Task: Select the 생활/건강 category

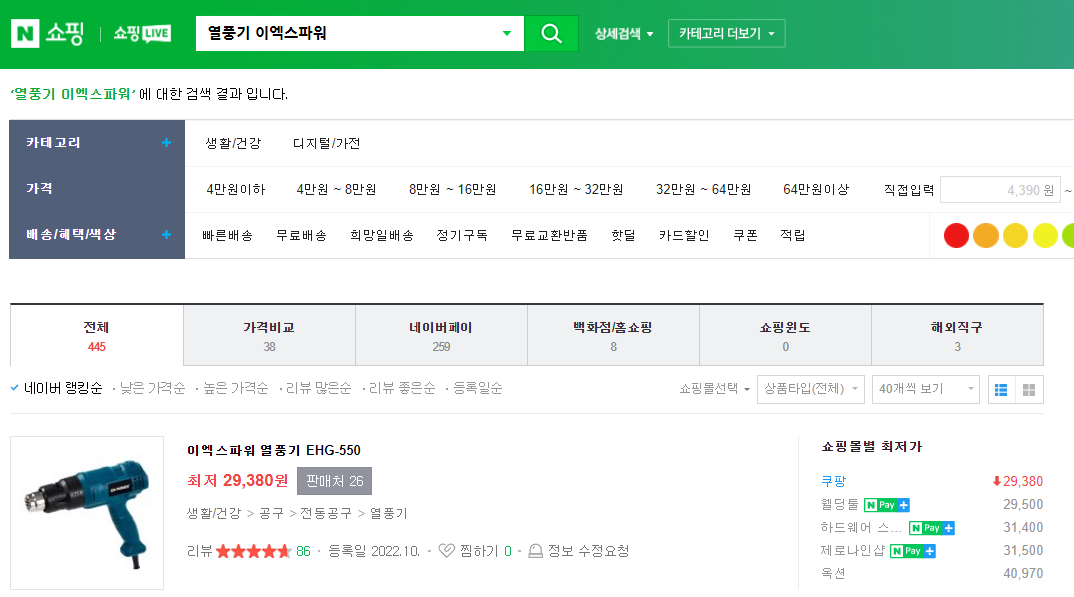Action: pos(233,143)
